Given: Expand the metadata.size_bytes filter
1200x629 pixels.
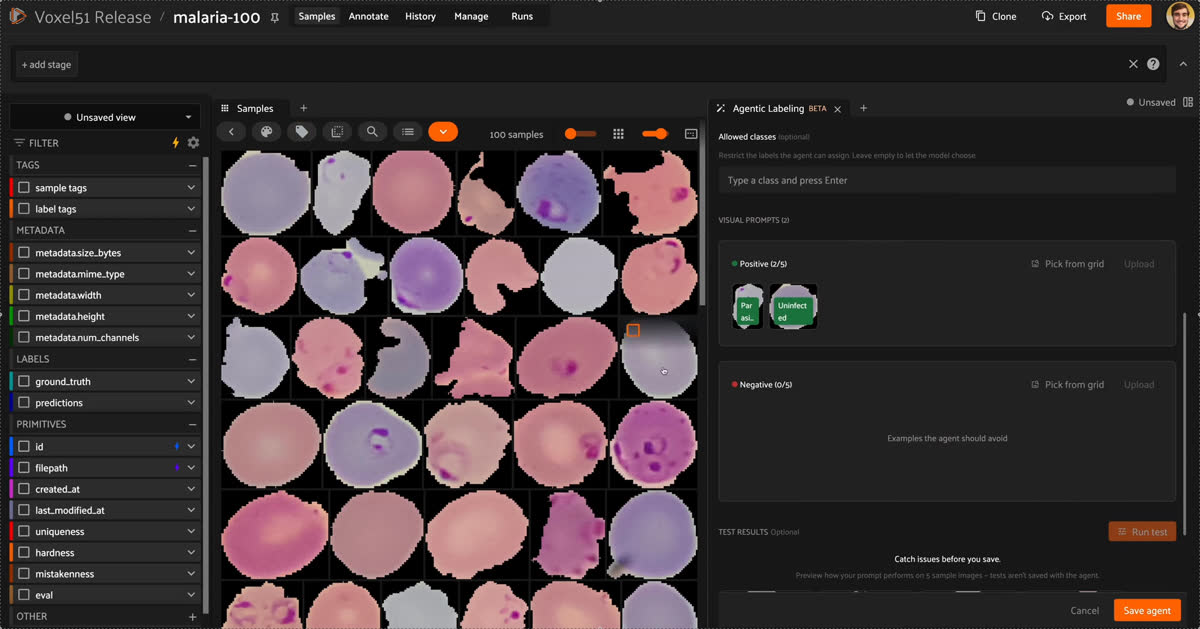Looking at the screenshot, I should [x=191, y=253].
